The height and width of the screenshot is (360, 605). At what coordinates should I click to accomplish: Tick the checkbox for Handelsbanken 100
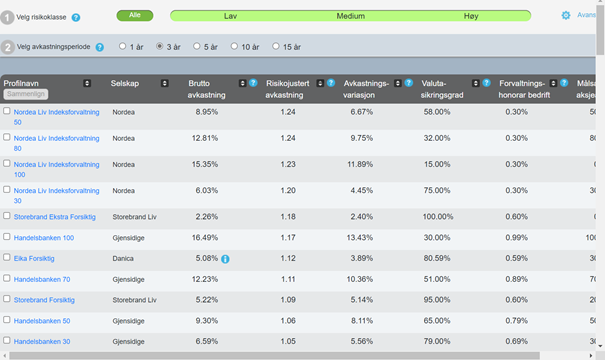(7, 237)
